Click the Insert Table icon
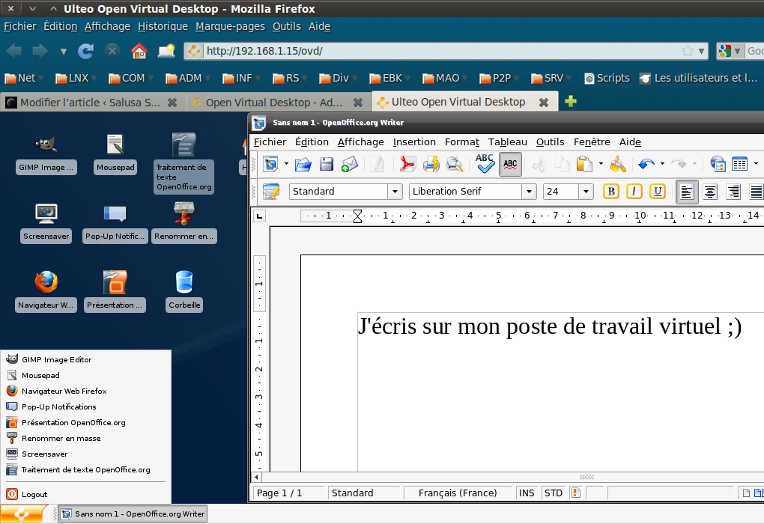 tap(740, 164)
